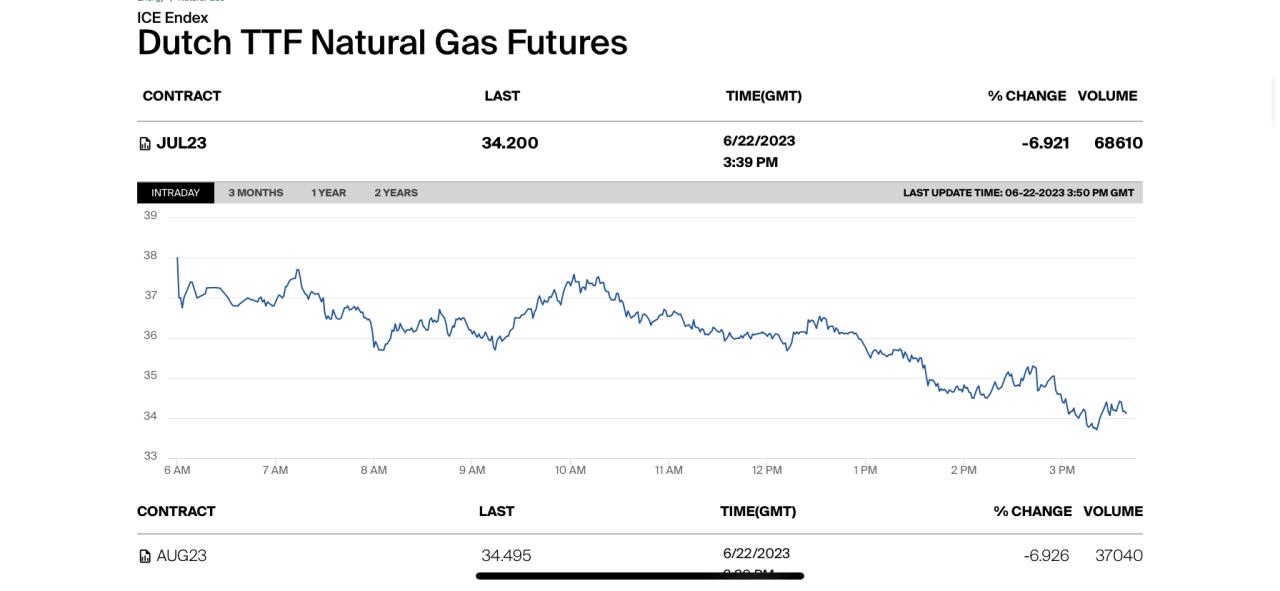The image size is (1280, 591).
Task: Open the JUL23 contract link
Action: point(181,143)
